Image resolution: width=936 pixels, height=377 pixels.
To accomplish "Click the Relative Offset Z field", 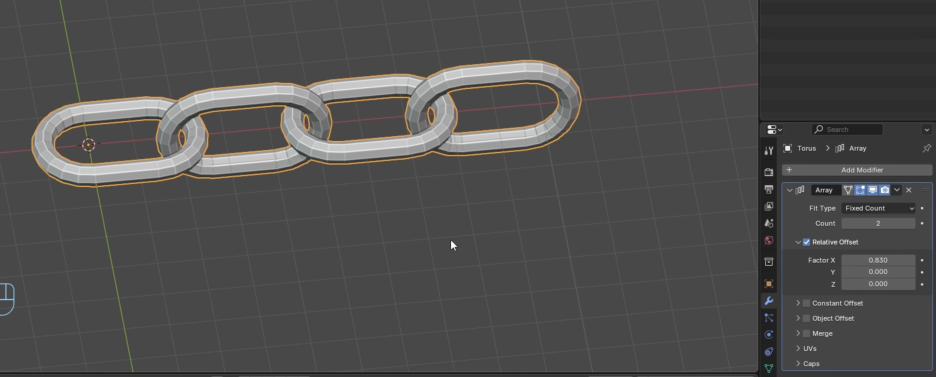I will (878, 284).
